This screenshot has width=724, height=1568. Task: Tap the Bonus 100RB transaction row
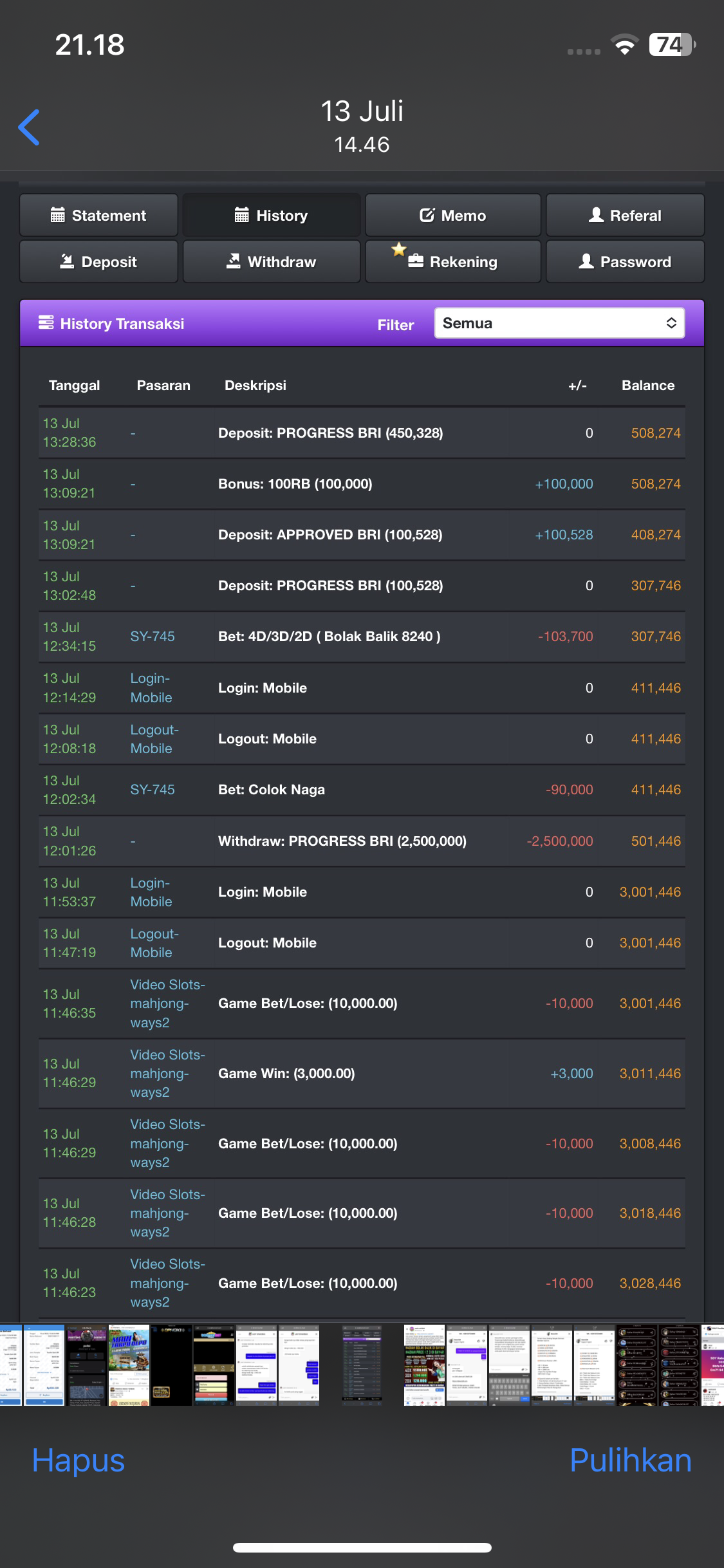pos(361,484)
